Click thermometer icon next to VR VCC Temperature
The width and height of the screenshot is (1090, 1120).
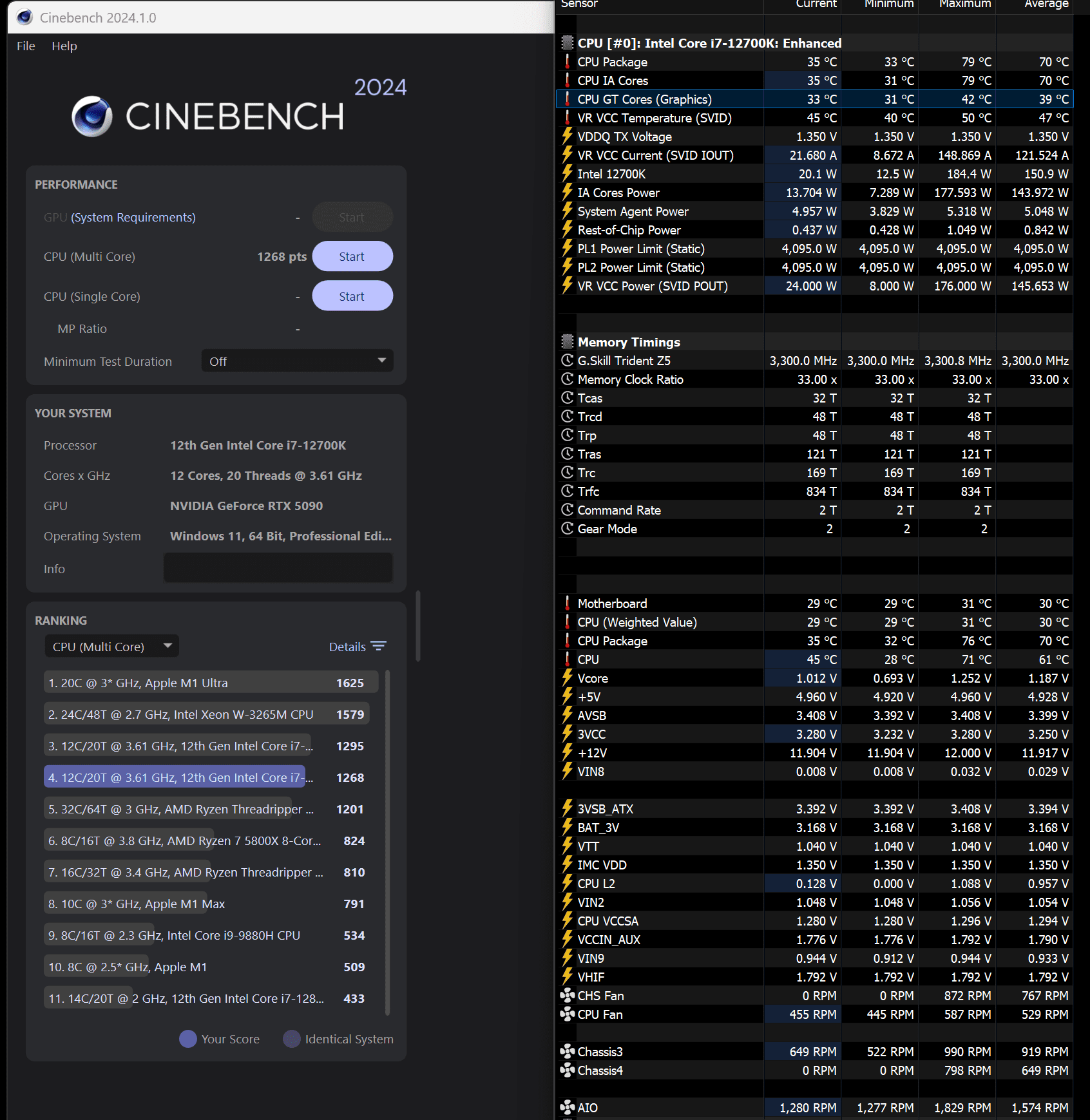(567, 118)
